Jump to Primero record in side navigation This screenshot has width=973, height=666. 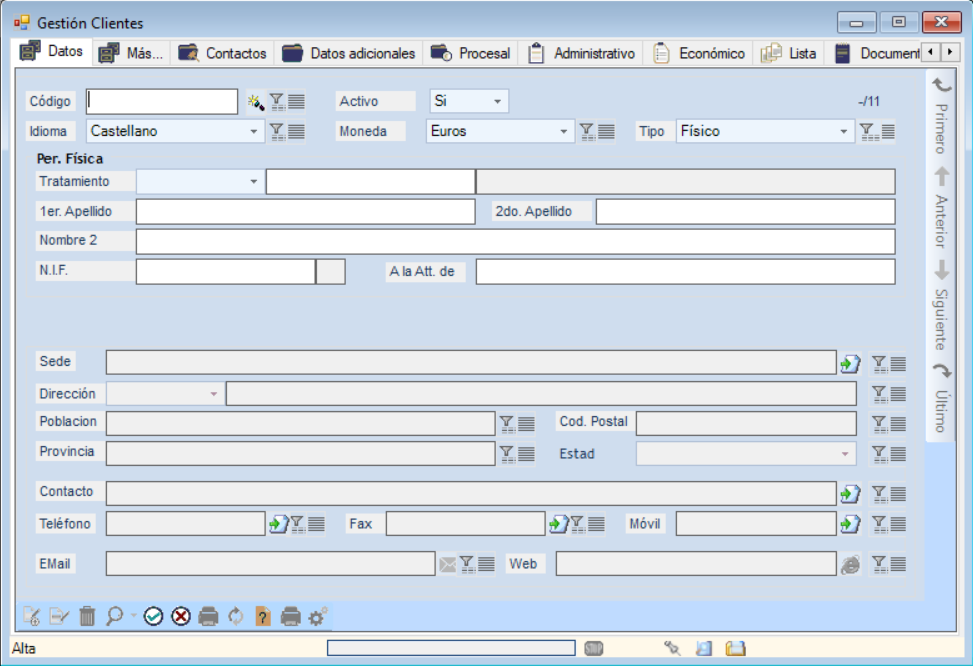tap(940, 115)
